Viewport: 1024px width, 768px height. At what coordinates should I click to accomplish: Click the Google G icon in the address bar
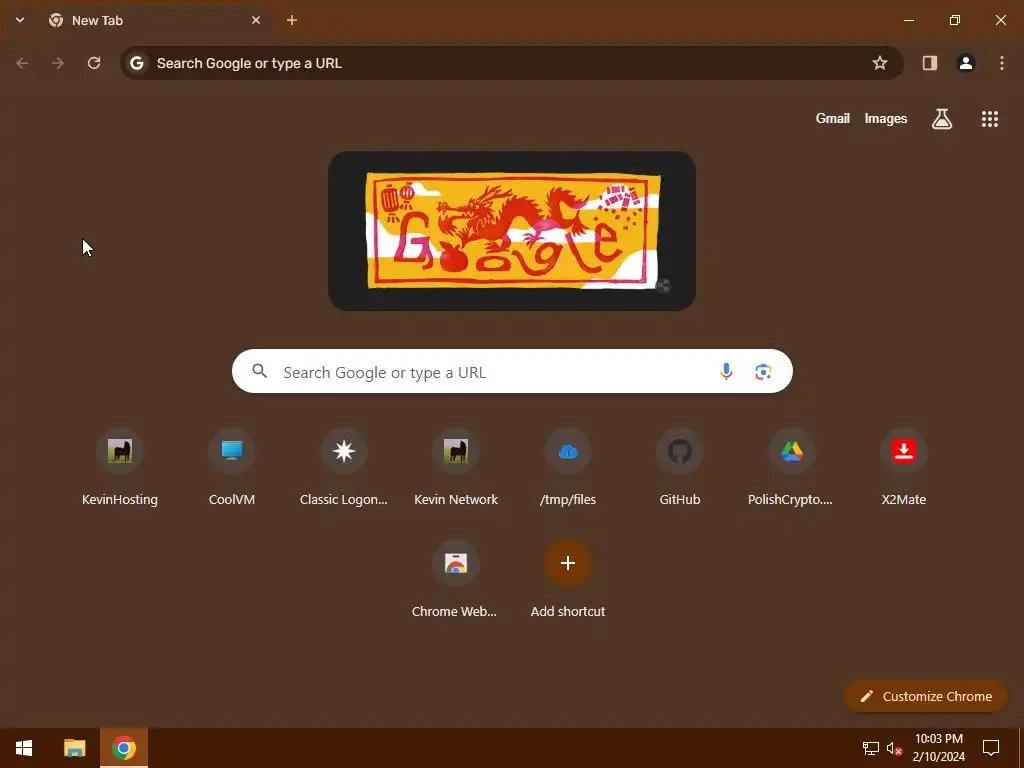[136, 63]
